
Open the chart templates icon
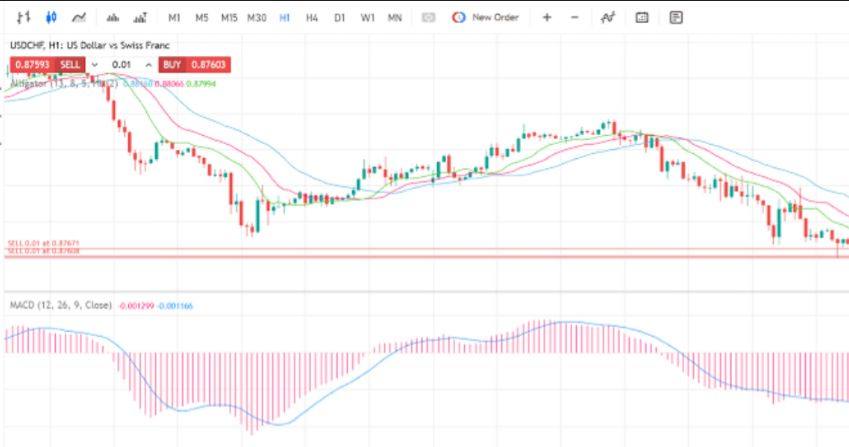click(x=676, y=17)
